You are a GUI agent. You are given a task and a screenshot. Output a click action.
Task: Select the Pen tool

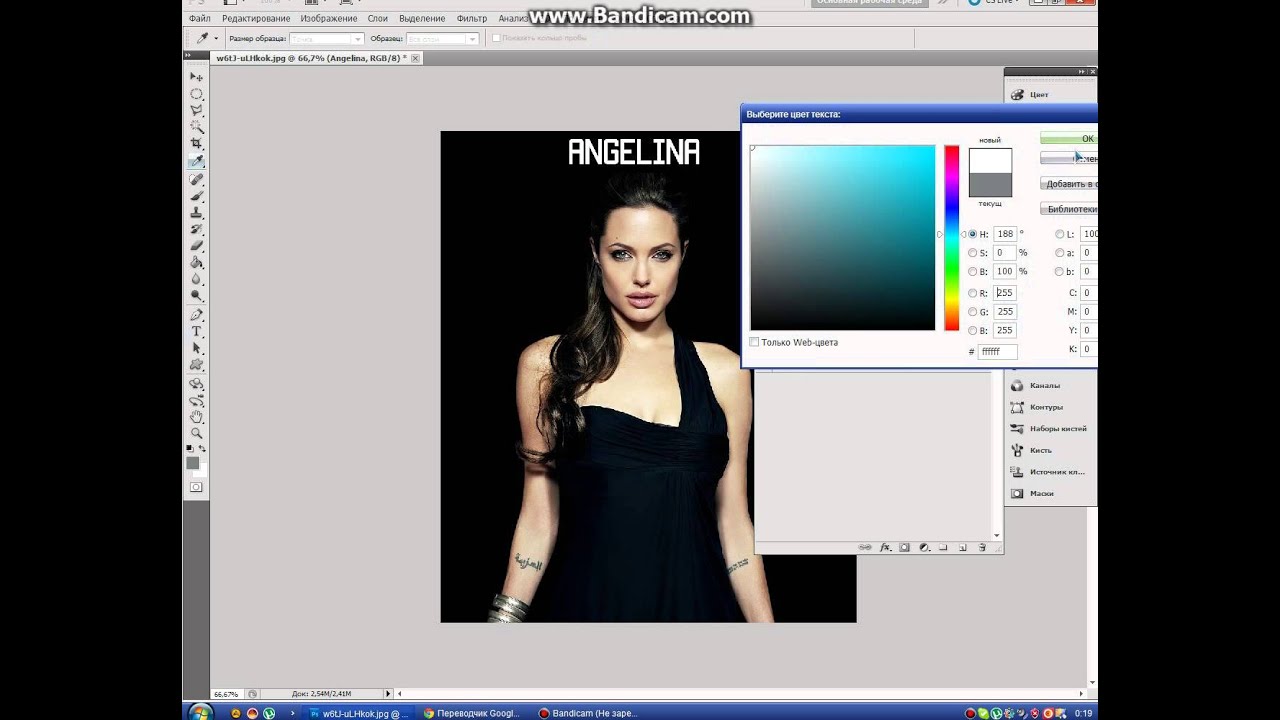[196, 315]
